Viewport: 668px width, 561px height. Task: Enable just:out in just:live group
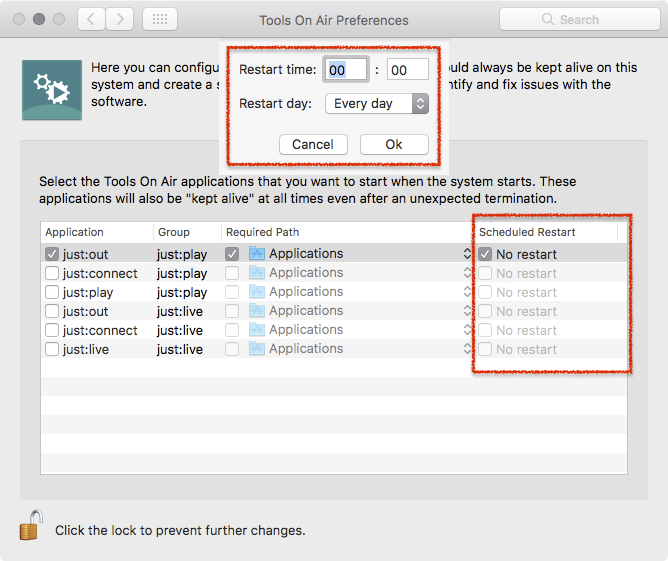tap(52, 311)
